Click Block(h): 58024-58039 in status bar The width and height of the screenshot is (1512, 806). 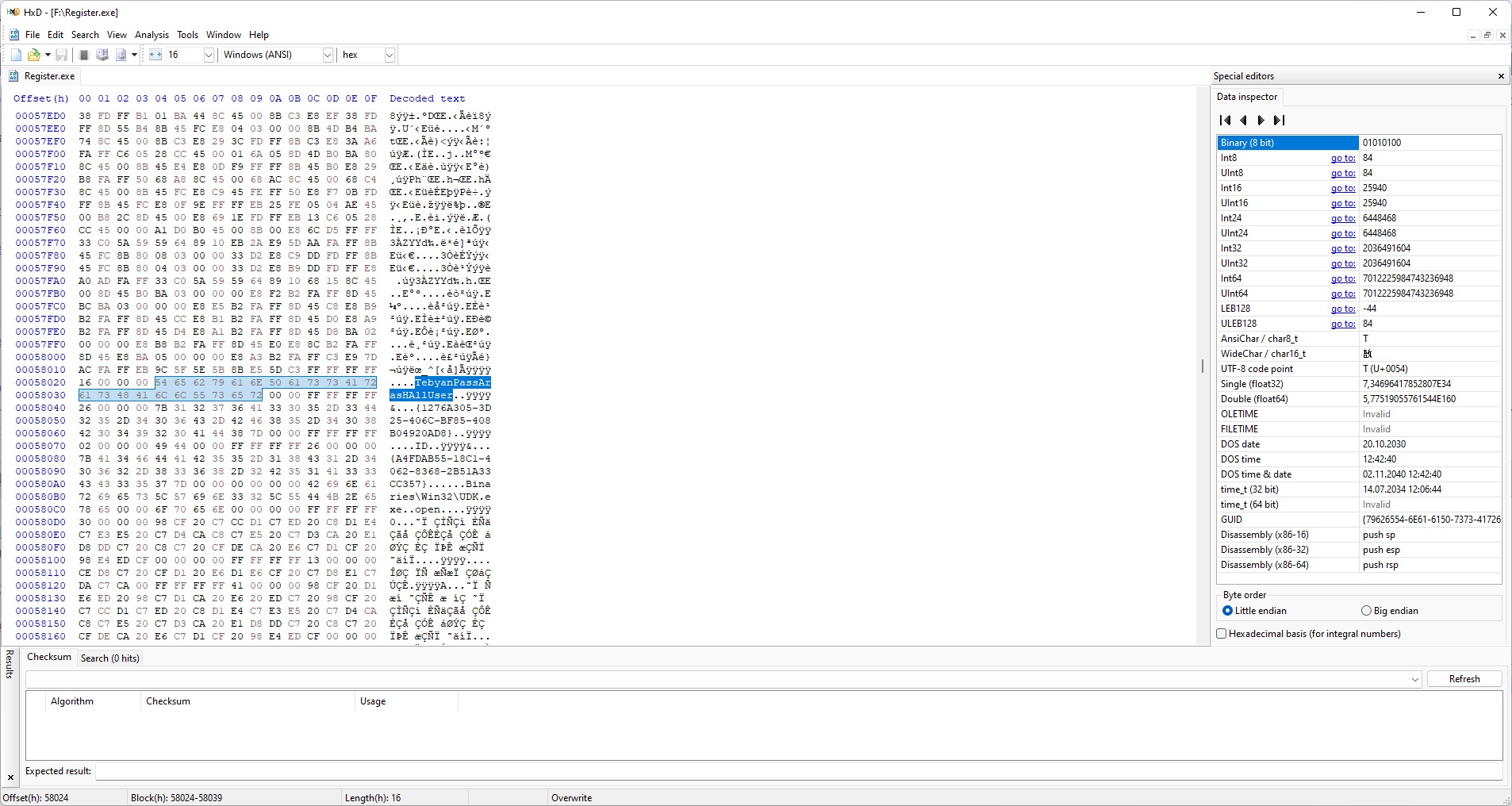[x=176, y=798]
